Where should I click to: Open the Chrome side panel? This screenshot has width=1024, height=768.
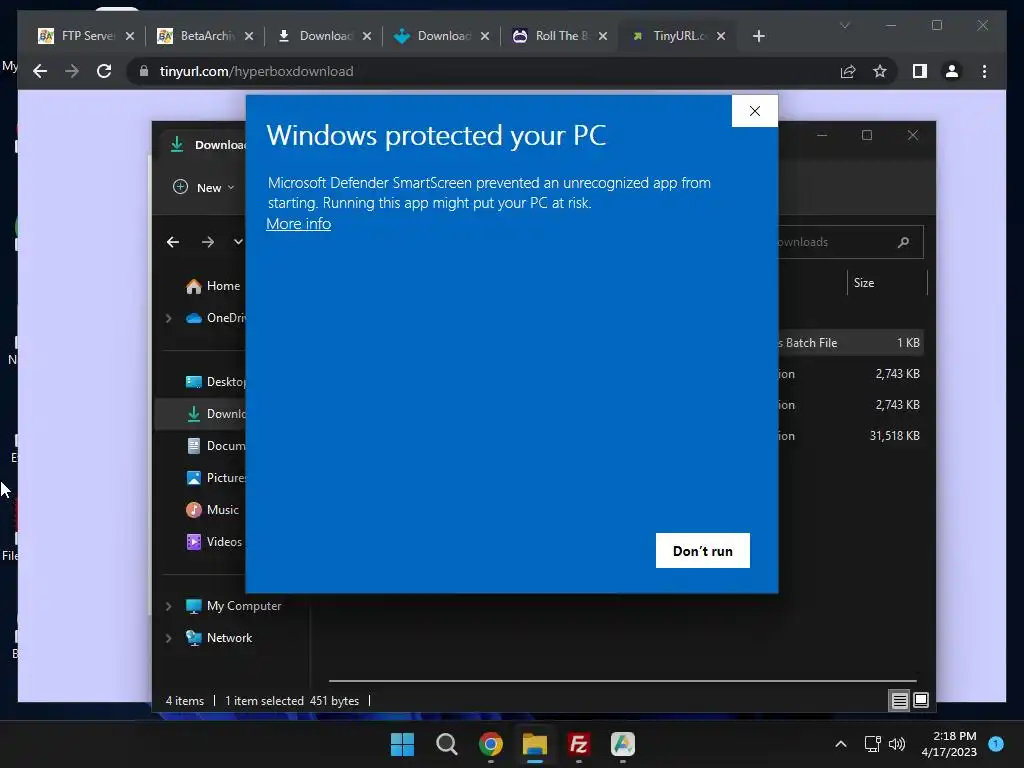[x=920, y=71]
